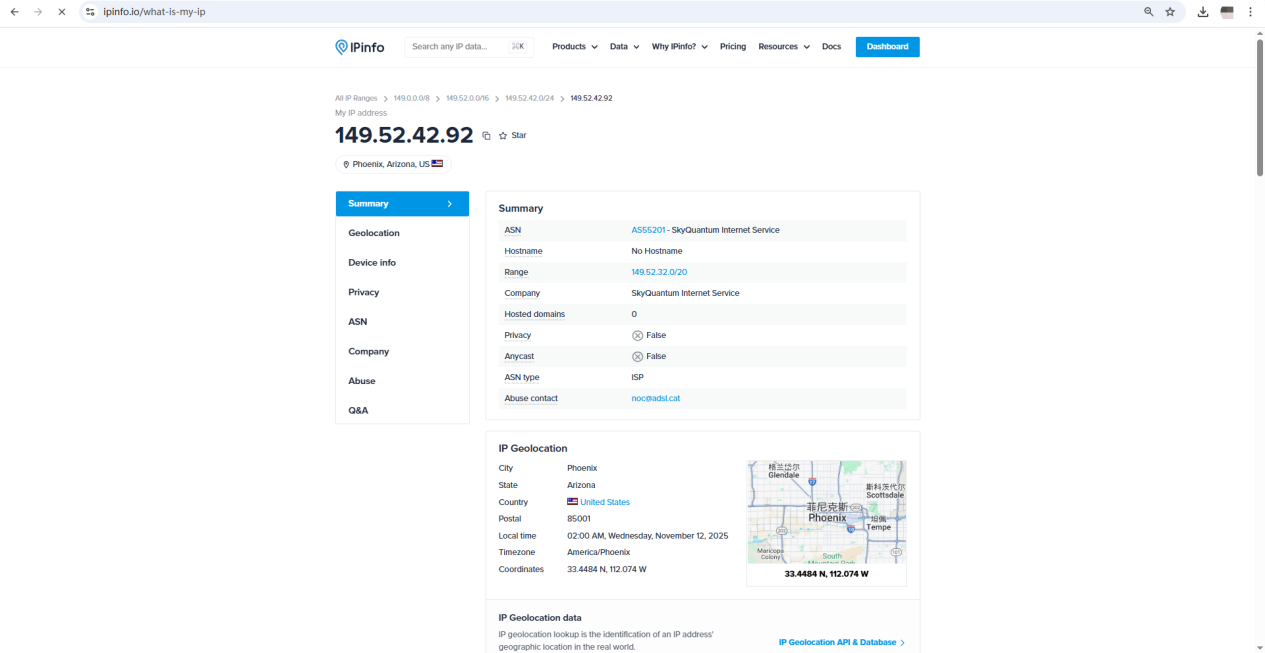Click the Phoenix map thumbnail

click(x=826, y=512)
